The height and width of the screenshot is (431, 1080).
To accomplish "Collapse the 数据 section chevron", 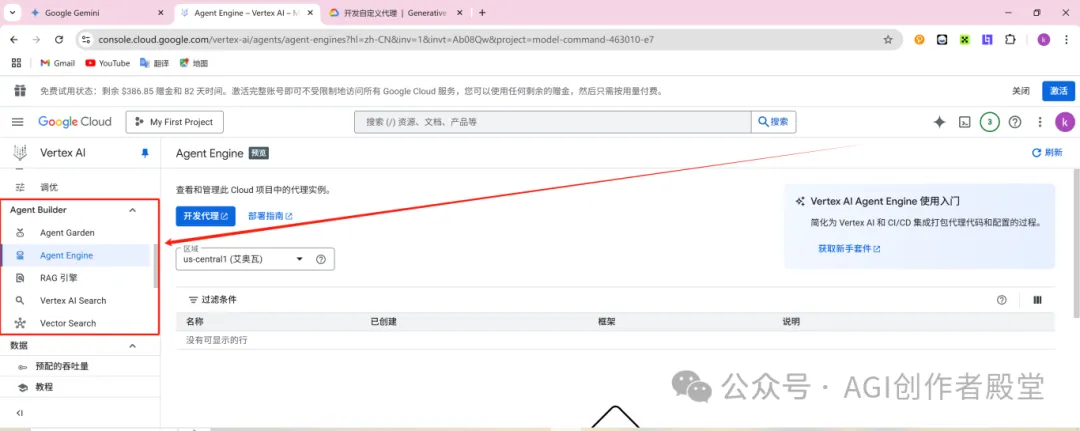I will pyautogui.click(x=133, y=346).
